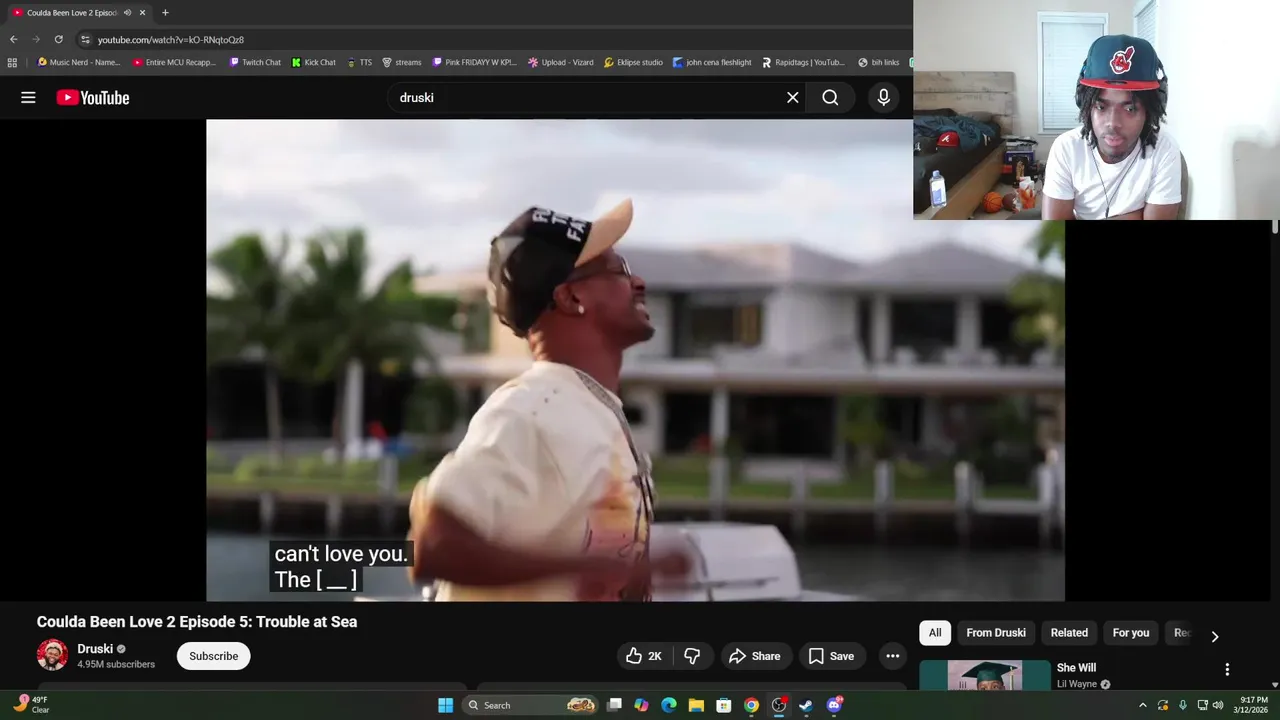Click the taskbar Search box
Viewport: 1280px width, 720px height.
pos(530,705)
